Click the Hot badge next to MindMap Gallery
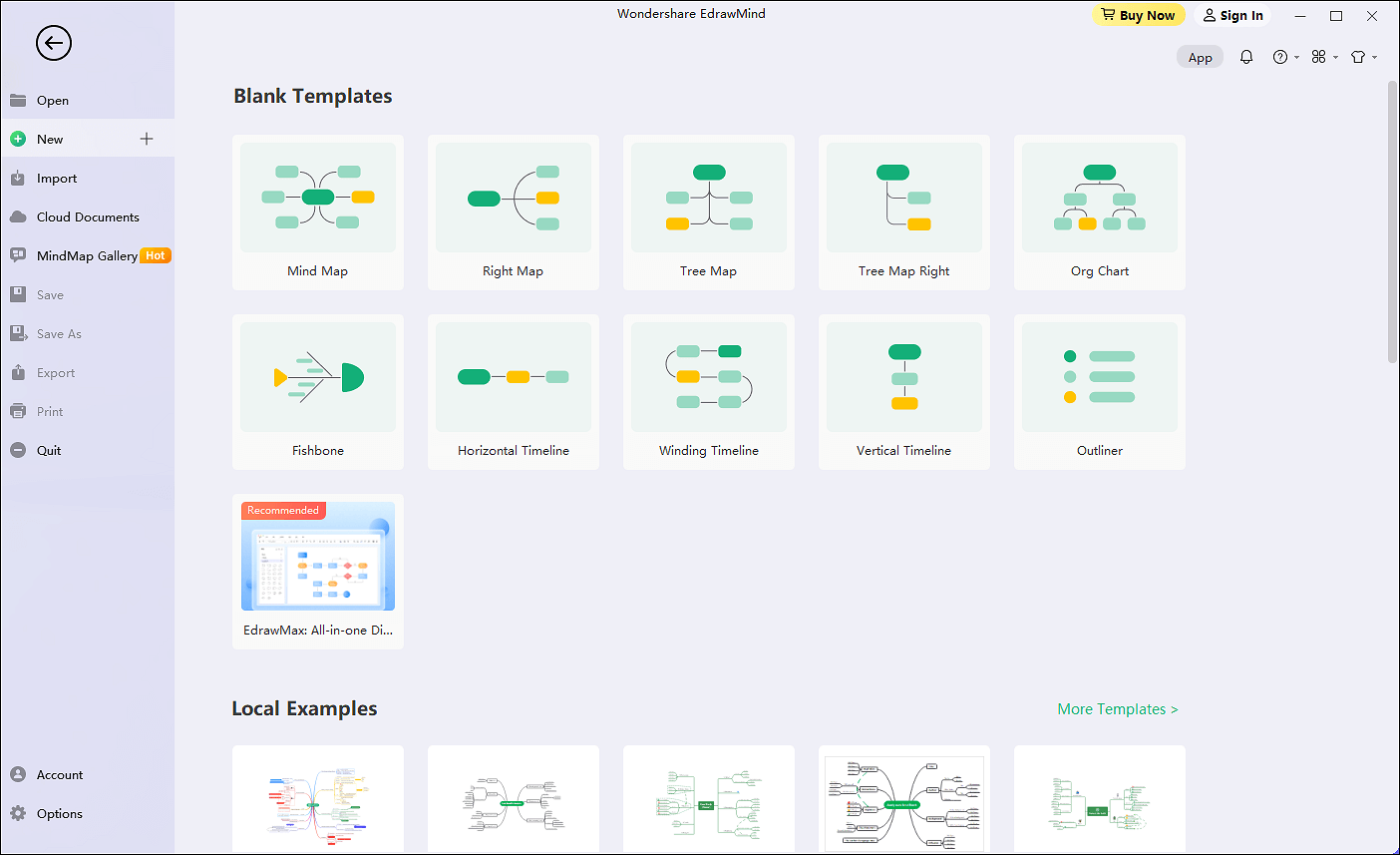The height and width of the screenshot is (855, 1400). point(156,255)
